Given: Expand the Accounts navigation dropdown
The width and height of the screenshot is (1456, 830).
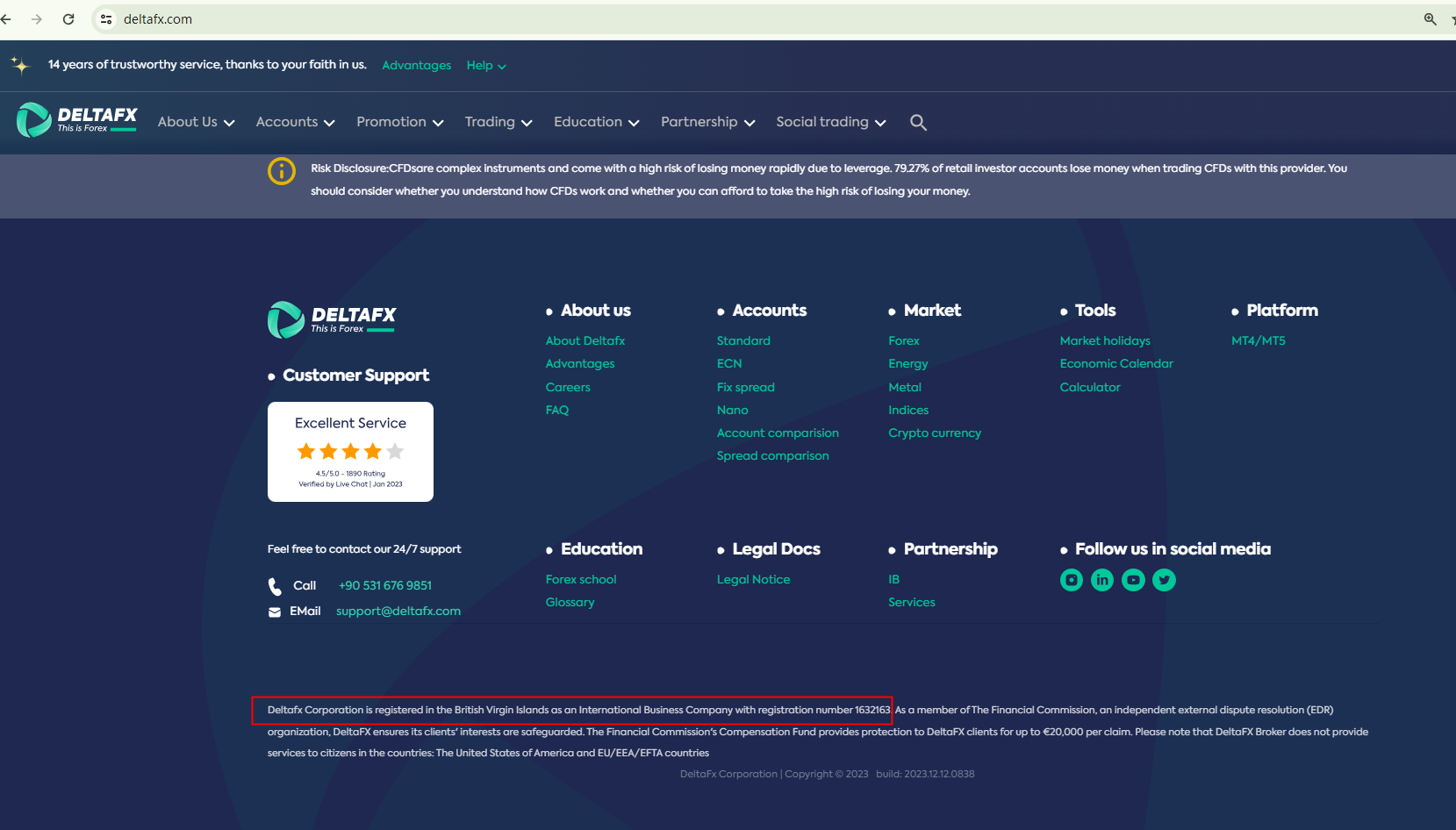Looking at the screenshot, I should point(295,122).
